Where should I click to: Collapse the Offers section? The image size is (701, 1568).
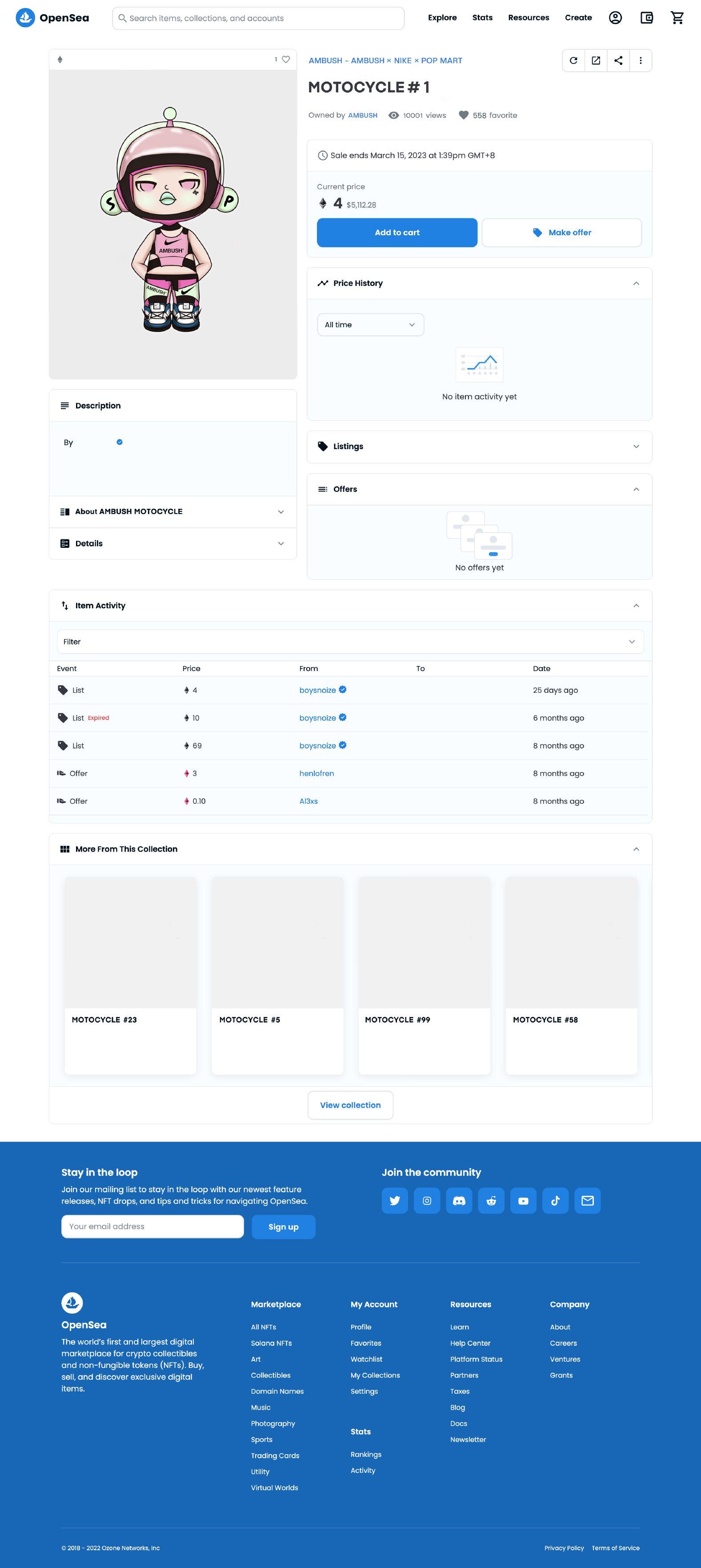(636, 489)
